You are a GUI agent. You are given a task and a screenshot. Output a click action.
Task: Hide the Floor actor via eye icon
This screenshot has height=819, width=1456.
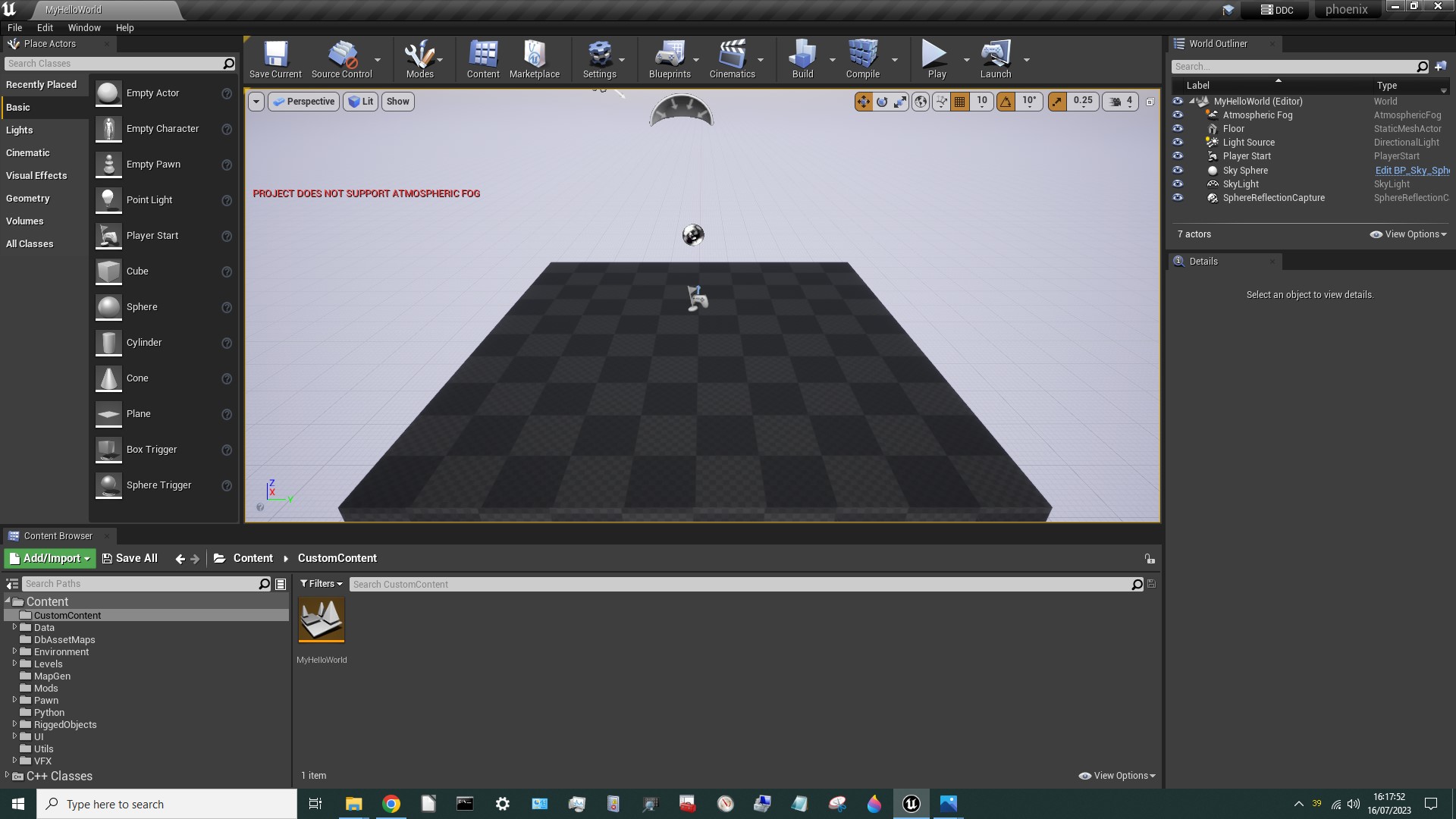coord(1178,129)
